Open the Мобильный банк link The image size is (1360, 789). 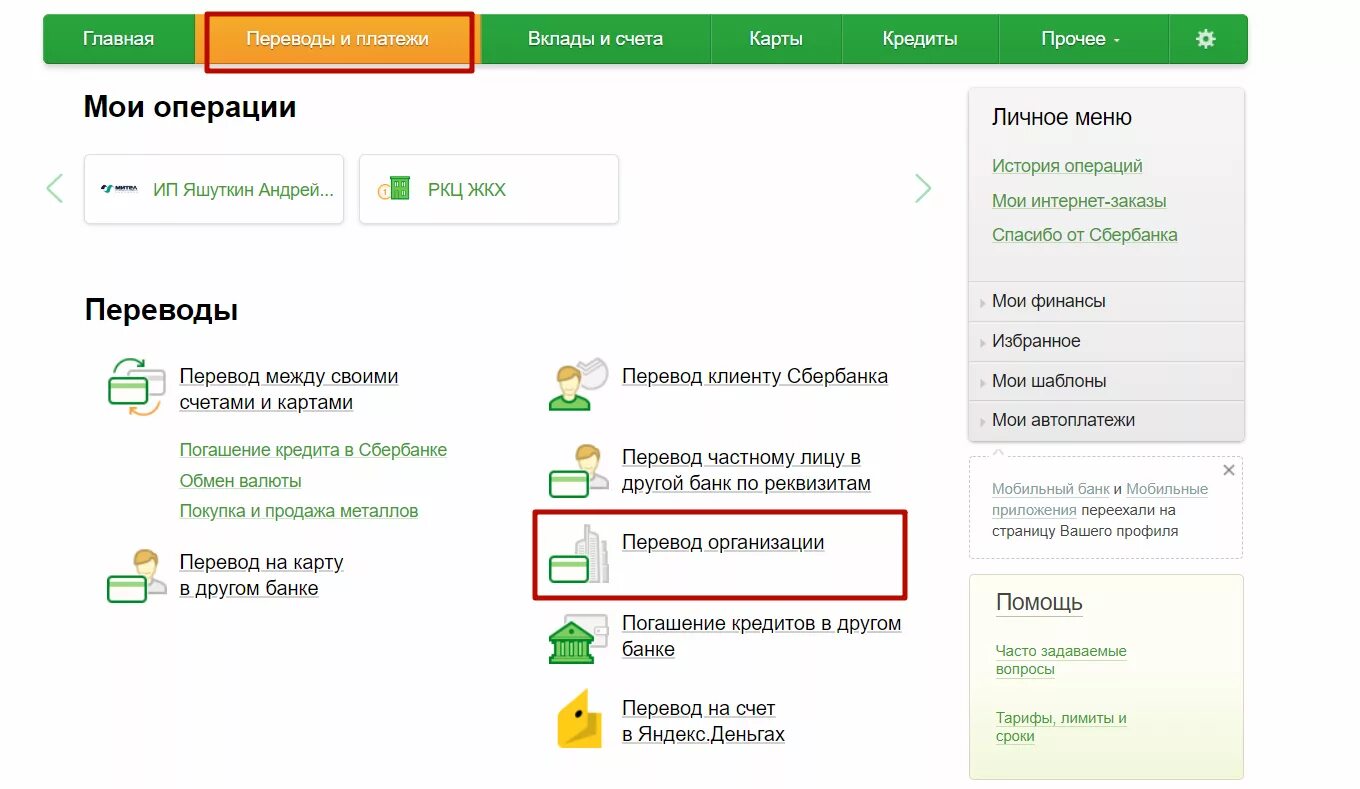coord(1051,489)
